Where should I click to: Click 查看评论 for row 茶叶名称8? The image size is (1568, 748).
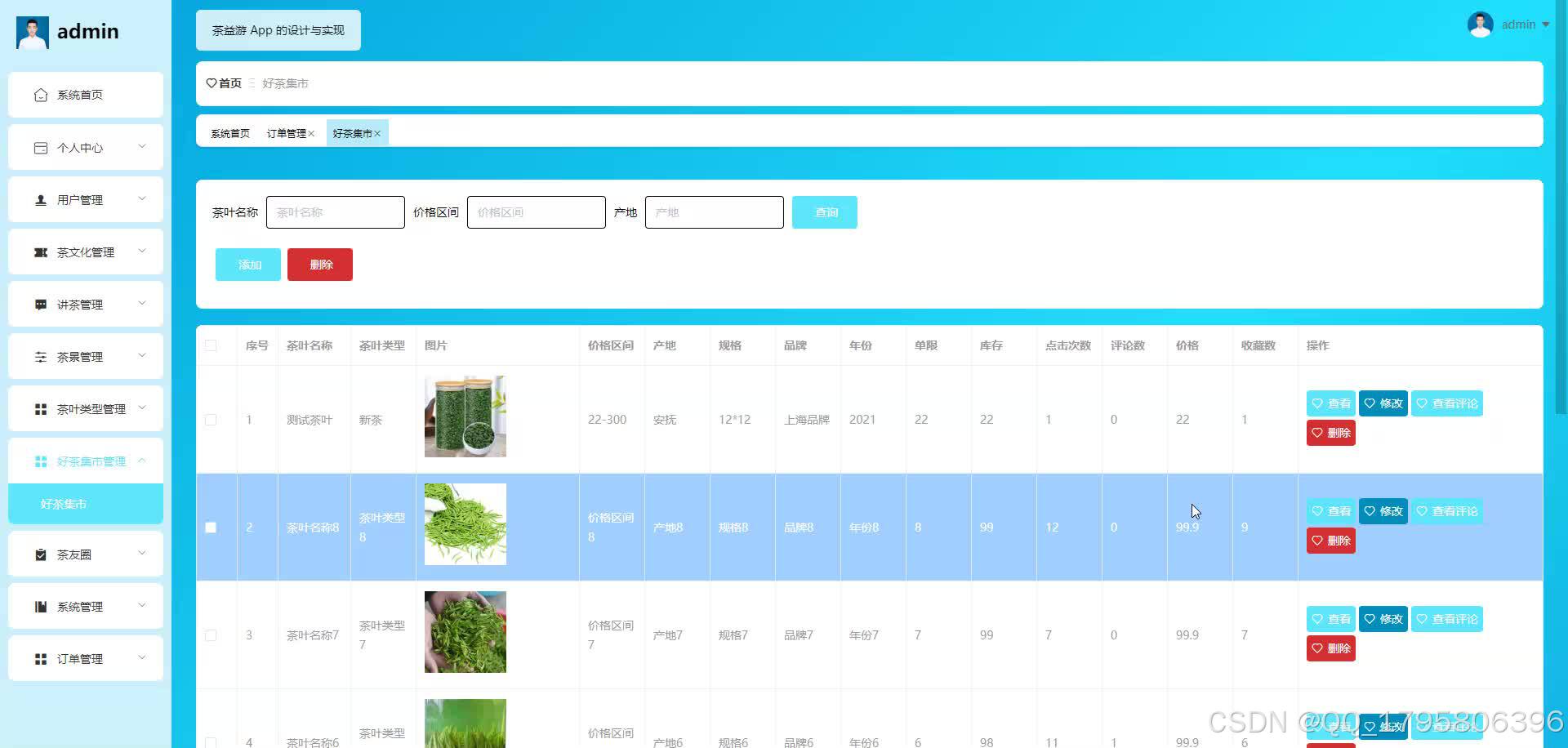(1447, 511)
